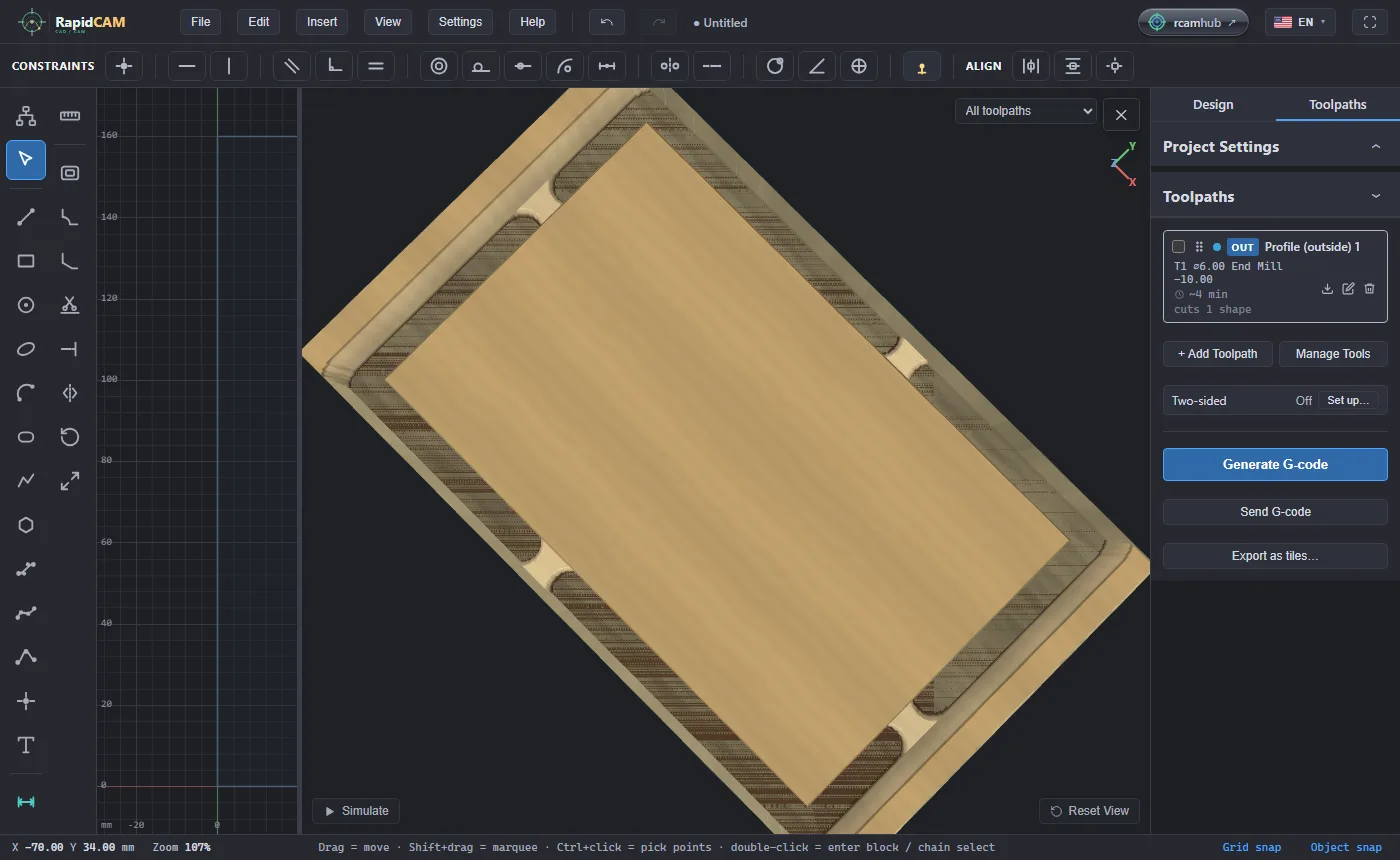
Task: Select the Offset shape tool
Action: (x=70, y=173)
